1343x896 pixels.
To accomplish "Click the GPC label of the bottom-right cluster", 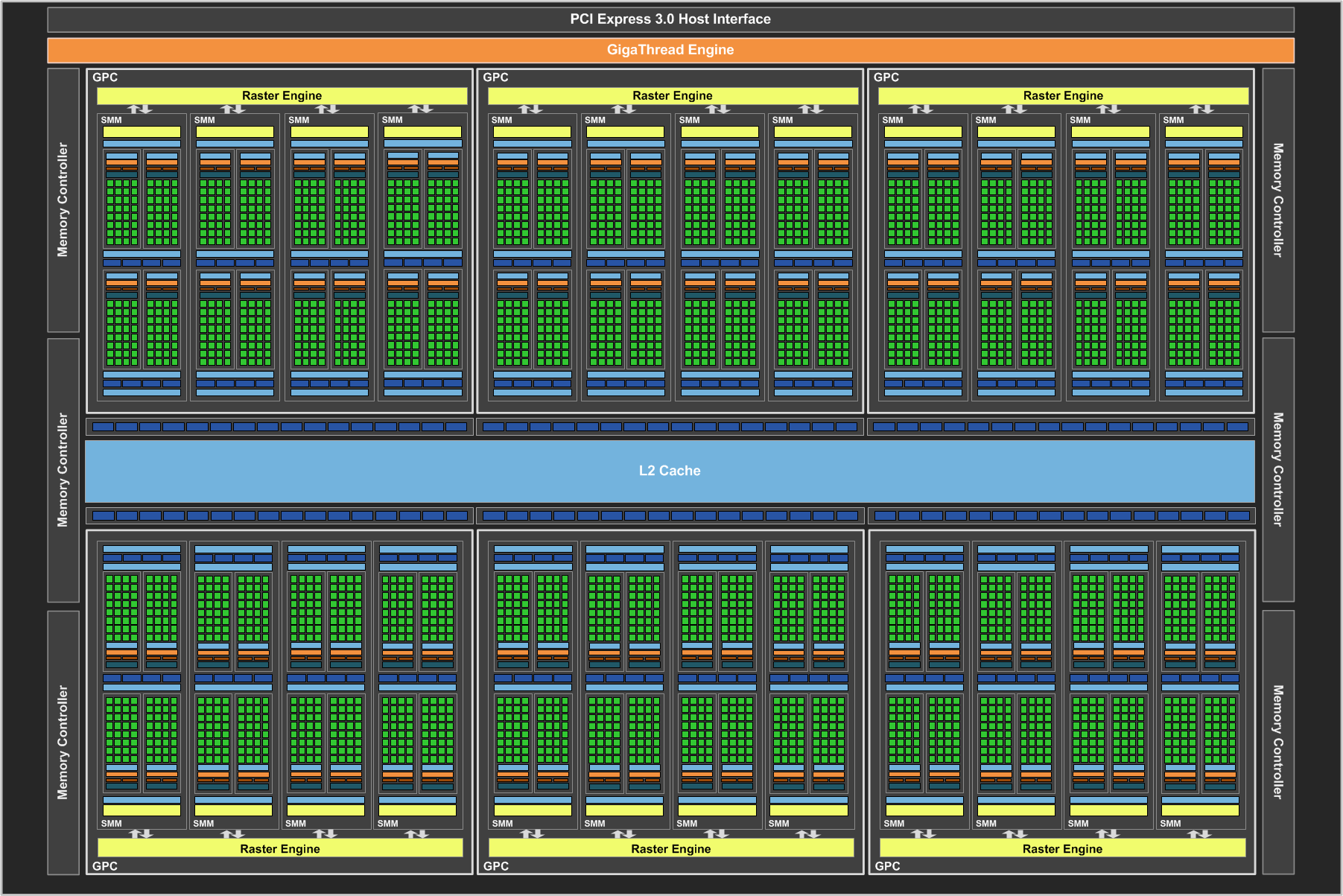I will (887, 866).
